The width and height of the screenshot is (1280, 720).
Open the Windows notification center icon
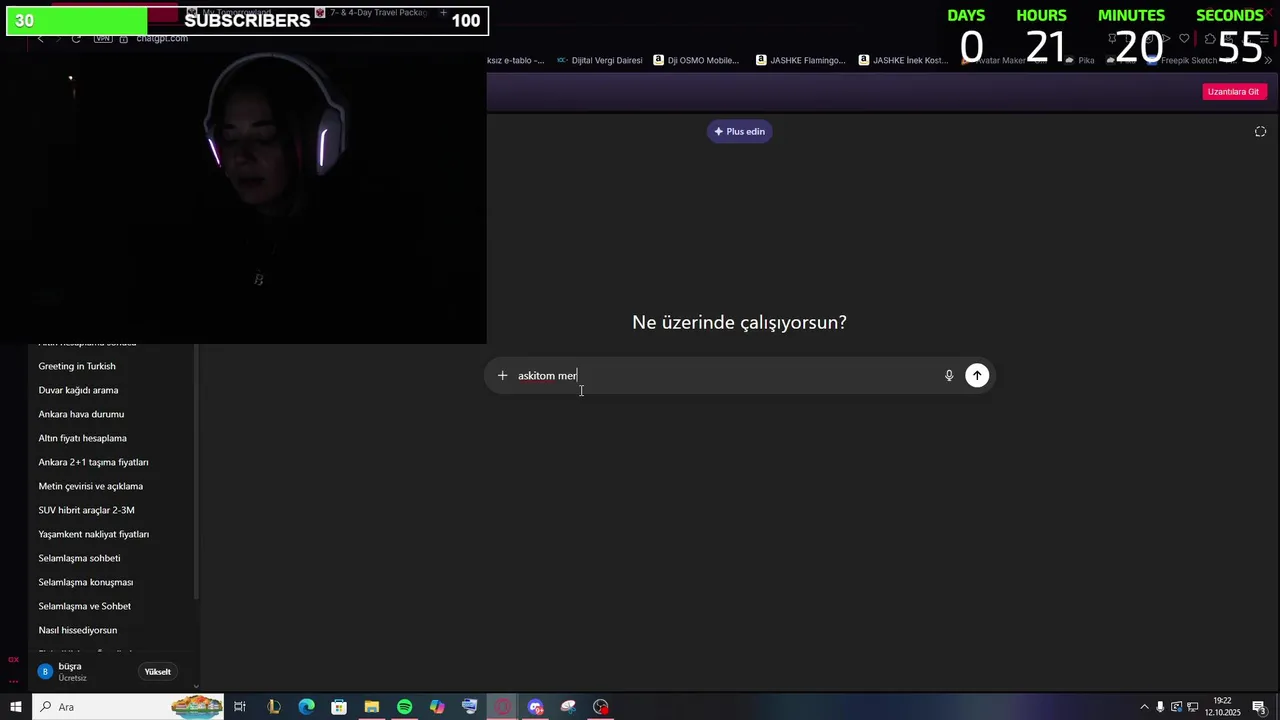(x=1260, y=707)
